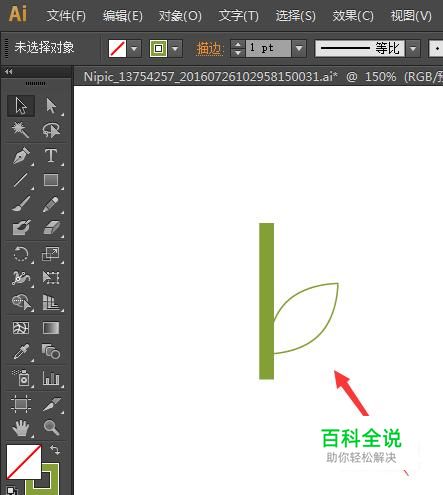Open the 等比 stroke profile dropdown

point(413,49)
